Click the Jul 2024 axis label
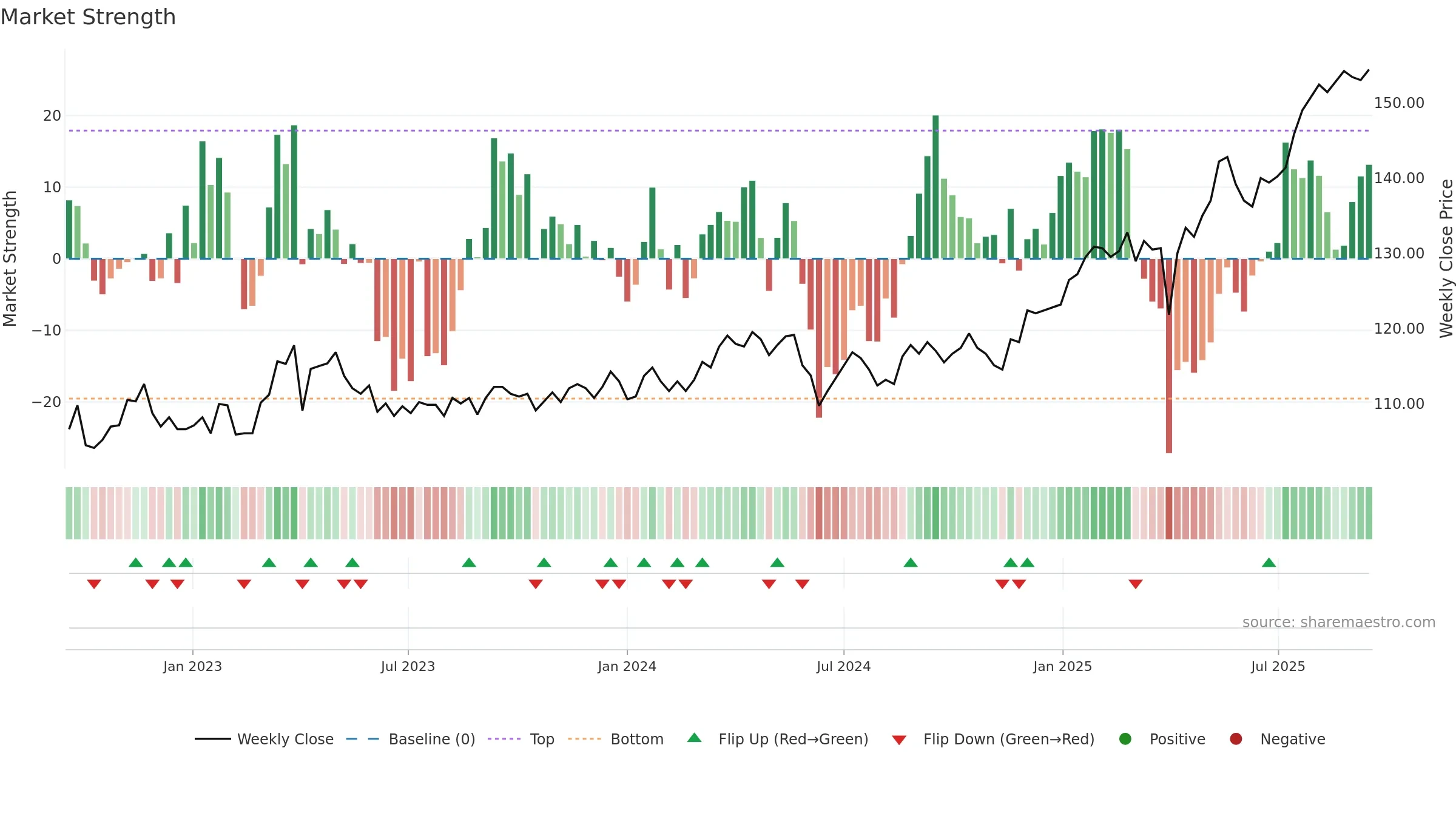The height and width of the screenshot is (819, 1456). pyautogui.click(x=843, y=666)
